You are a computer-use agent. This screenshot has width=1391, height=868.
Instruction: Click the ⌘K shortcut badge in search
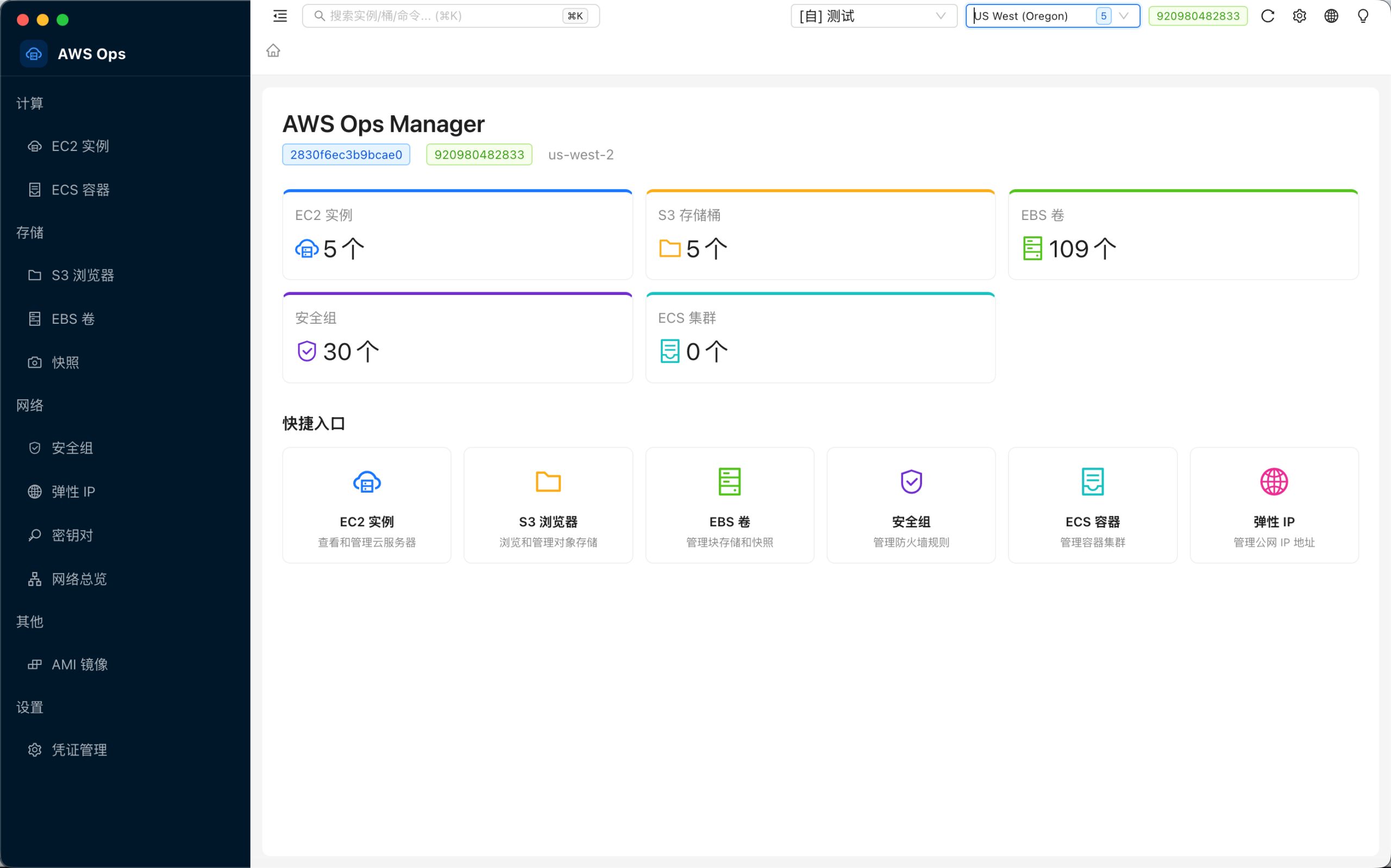tap(575, 16)
